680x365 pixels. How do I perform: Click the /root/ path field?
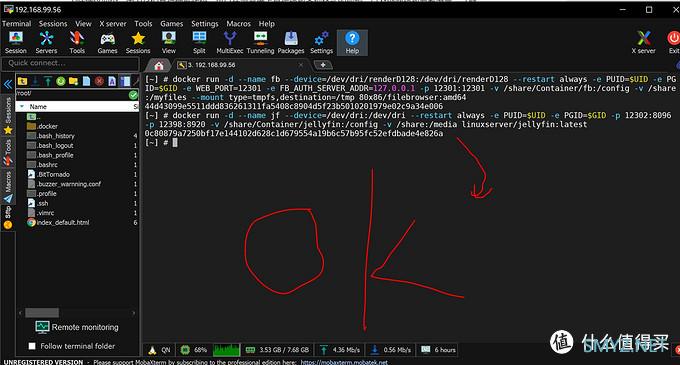click(x=72, y=94)
